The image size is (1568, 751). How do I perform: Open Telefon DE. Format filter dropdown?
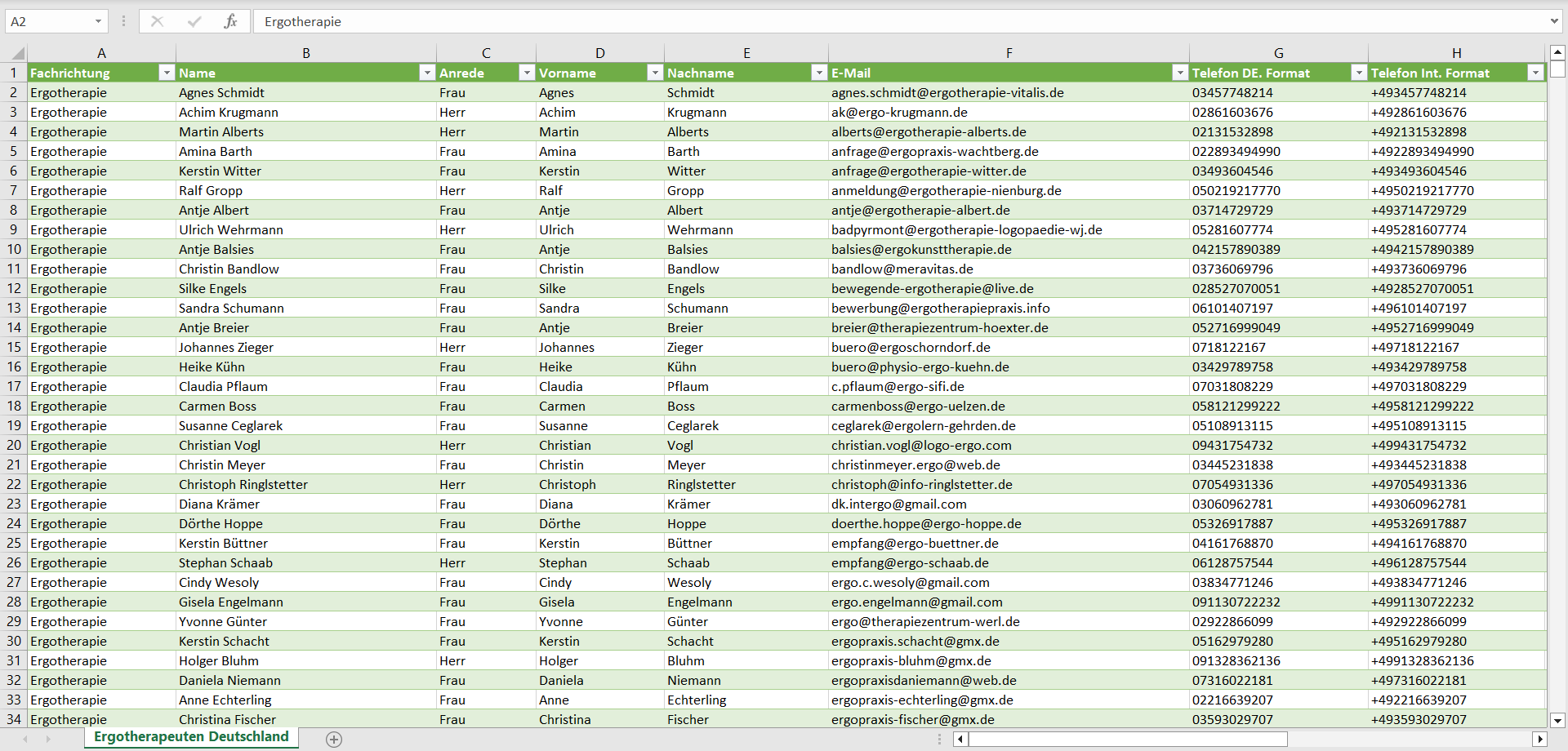1359,73
